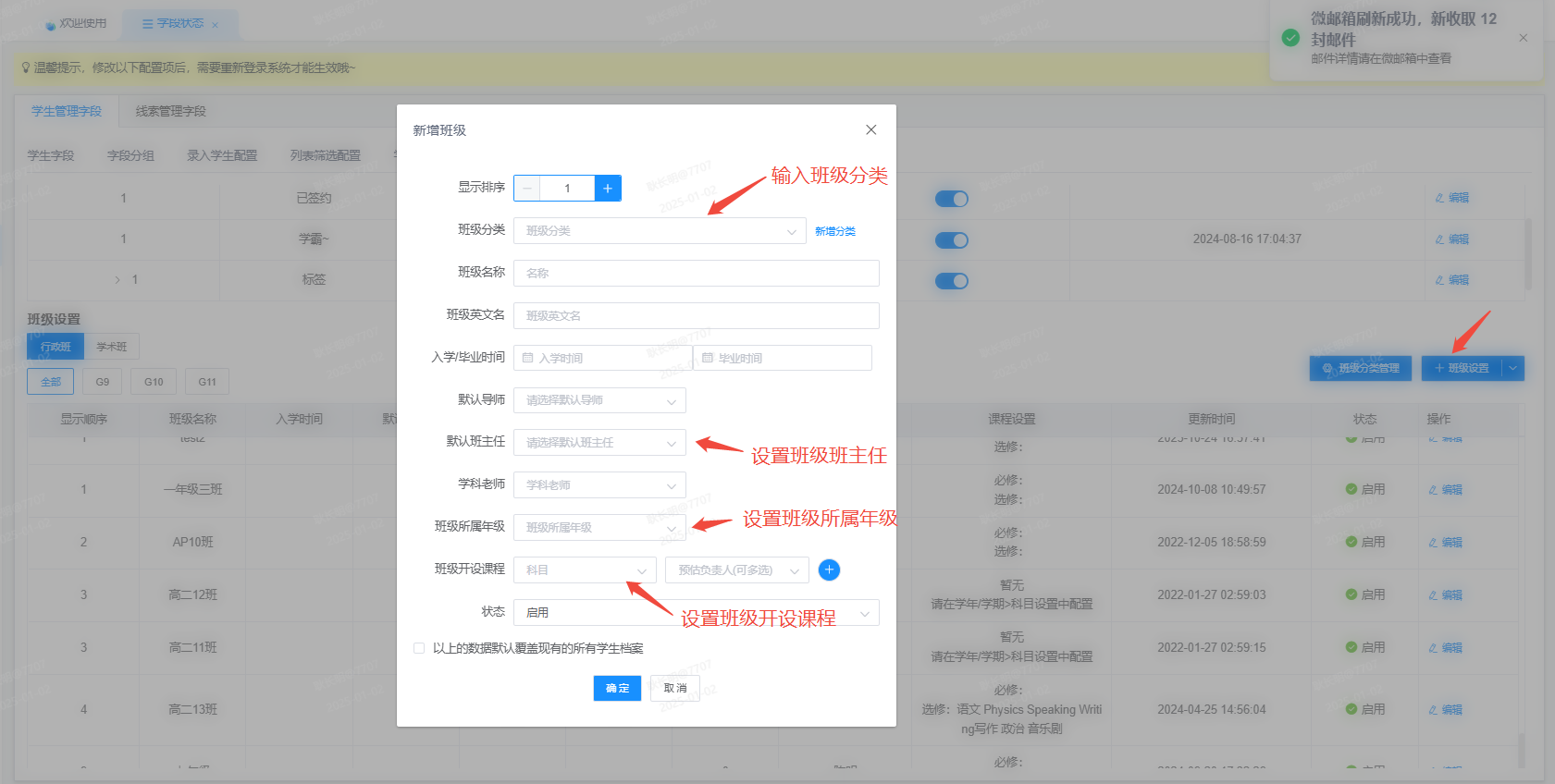Close the 新增班级 dialog
This screenshot has height=784, width=1555.
pos(870,129)
